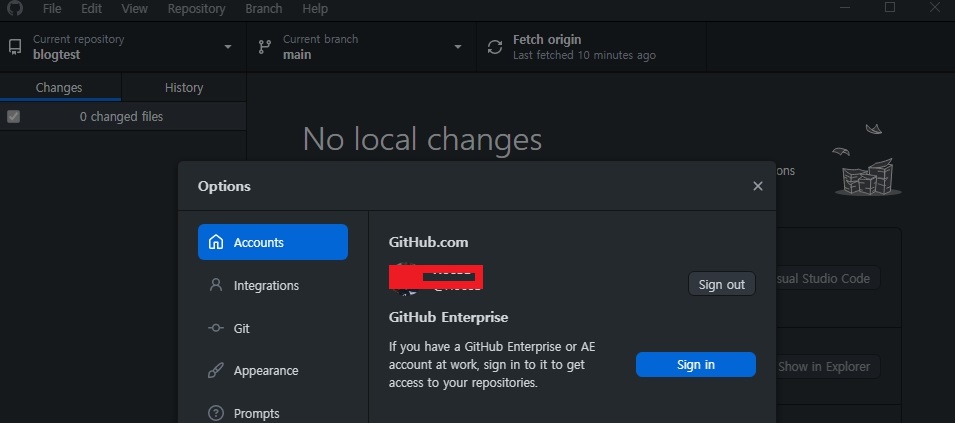Open the Repository menu
955x423 pixels.
(x=196, y=9)
